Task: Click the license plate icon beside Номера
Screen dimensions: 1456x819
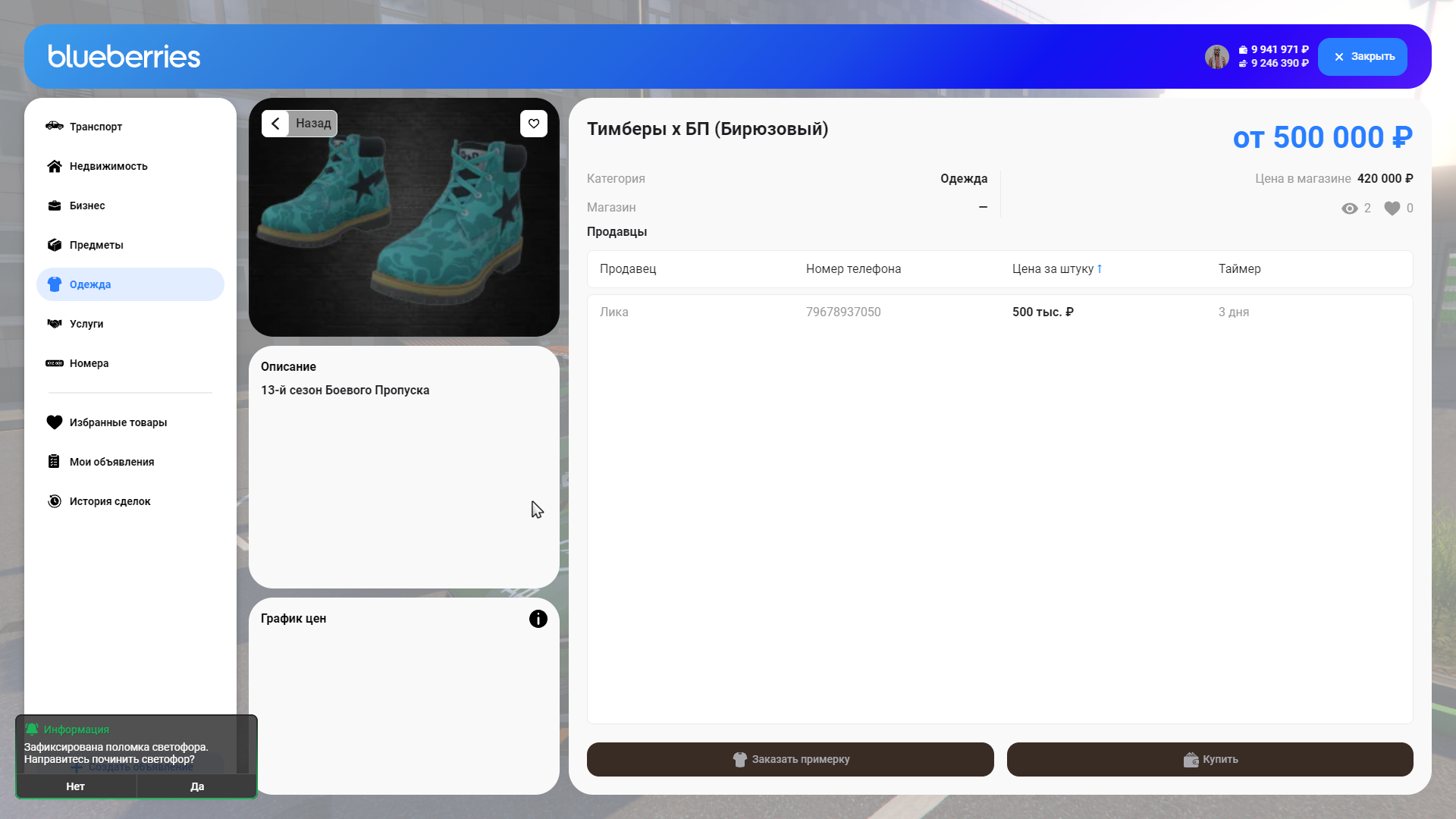Action: pyautogui.click(x=55, y=363)
